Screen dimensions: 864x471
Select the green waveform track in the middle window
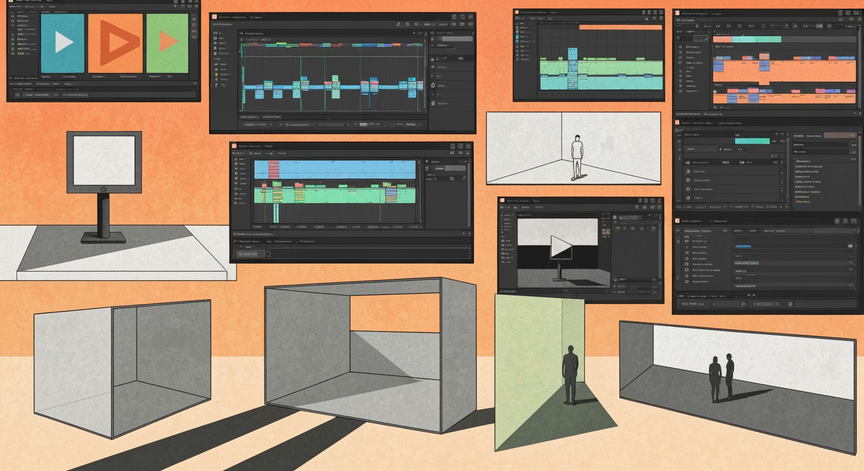click(x=334, y=195)
